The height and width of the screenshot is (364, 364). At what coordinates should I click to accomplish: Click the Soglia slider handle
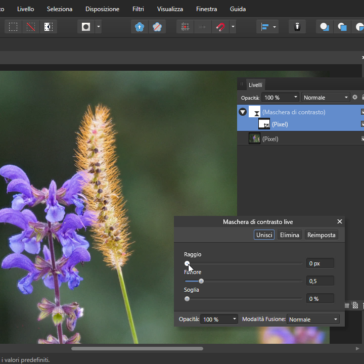click(x=187, y=299)
